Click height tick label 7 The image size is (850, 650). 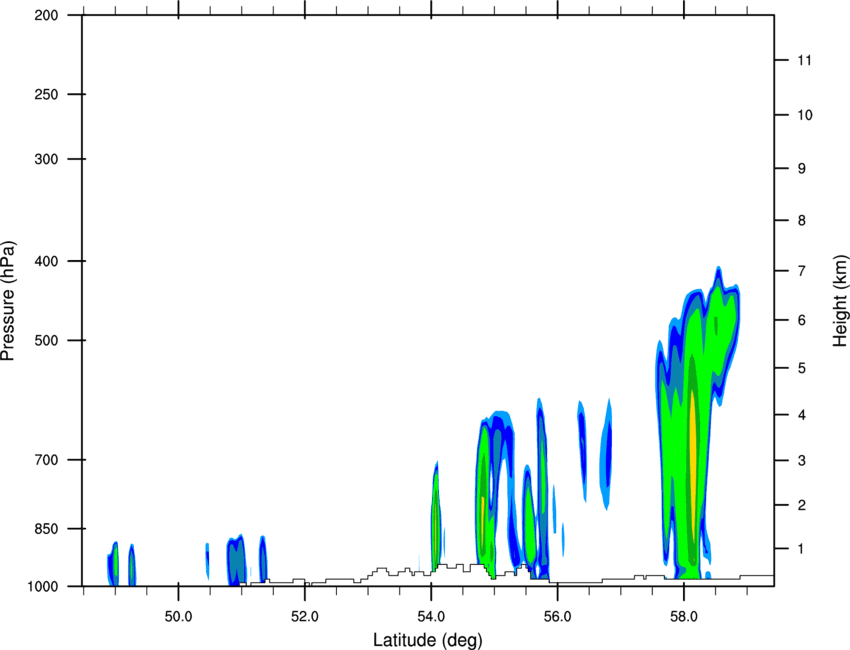point(802,271)
